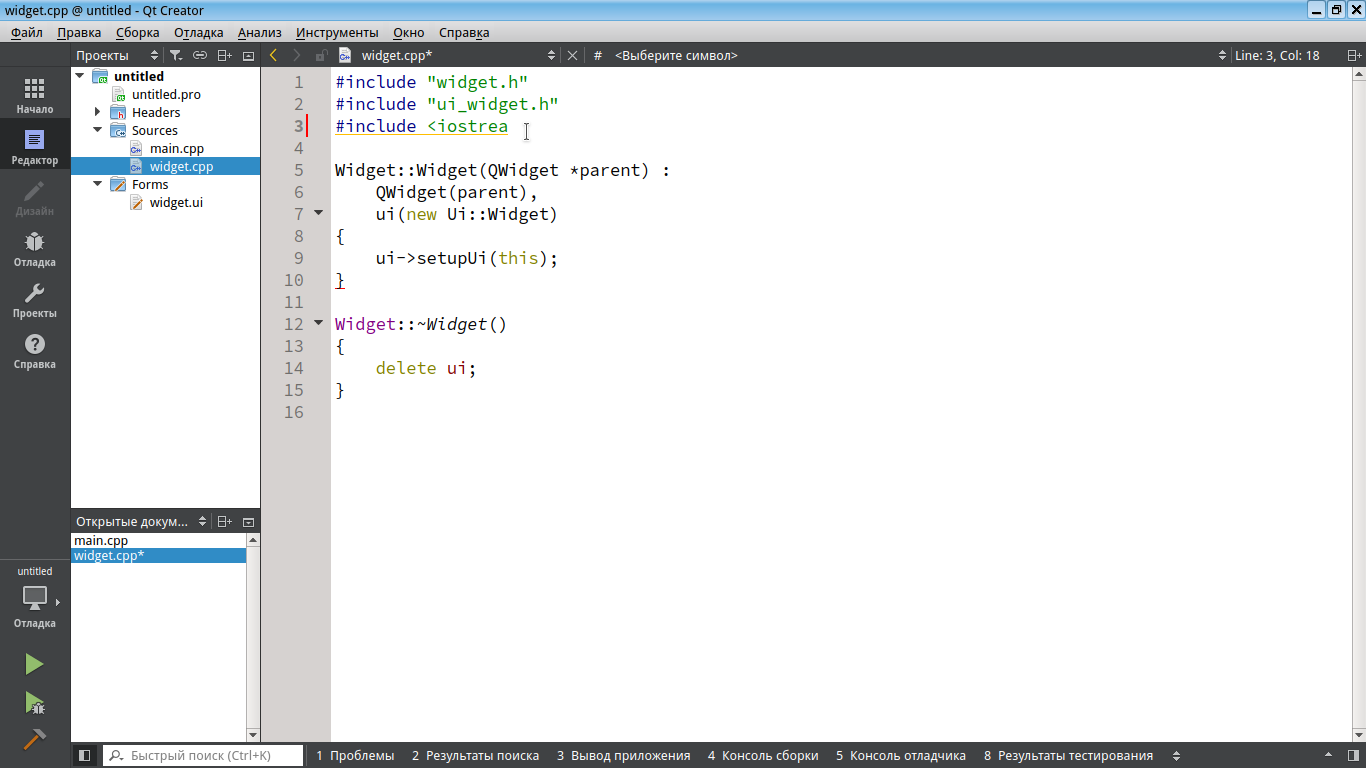
Task: Open the Сборка menu
Action: pyautogui.click(x=137, y=32)
